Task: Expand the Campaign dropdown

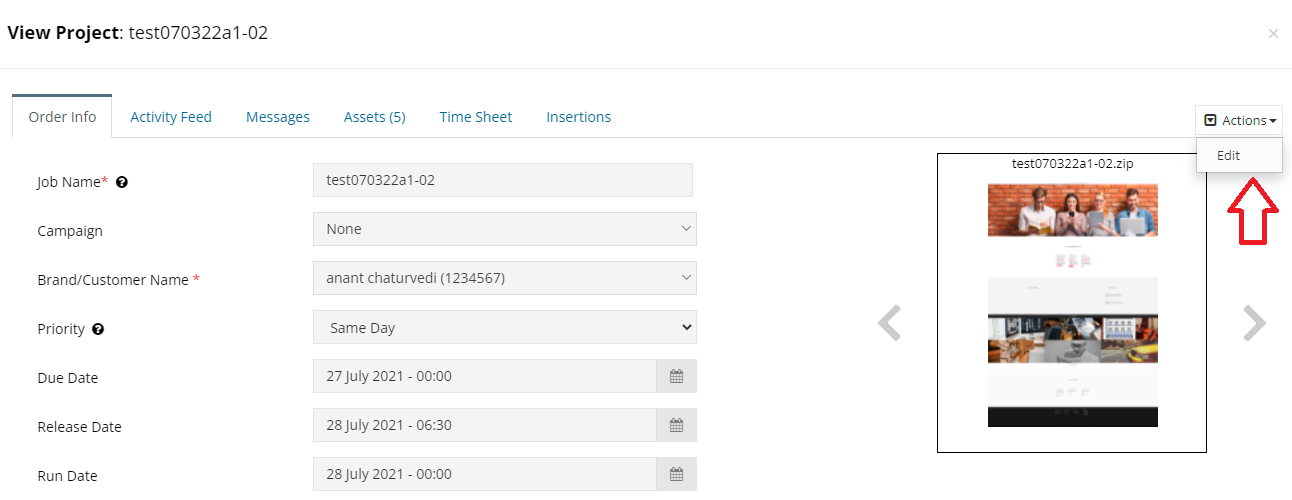Action: click(505, 229)
